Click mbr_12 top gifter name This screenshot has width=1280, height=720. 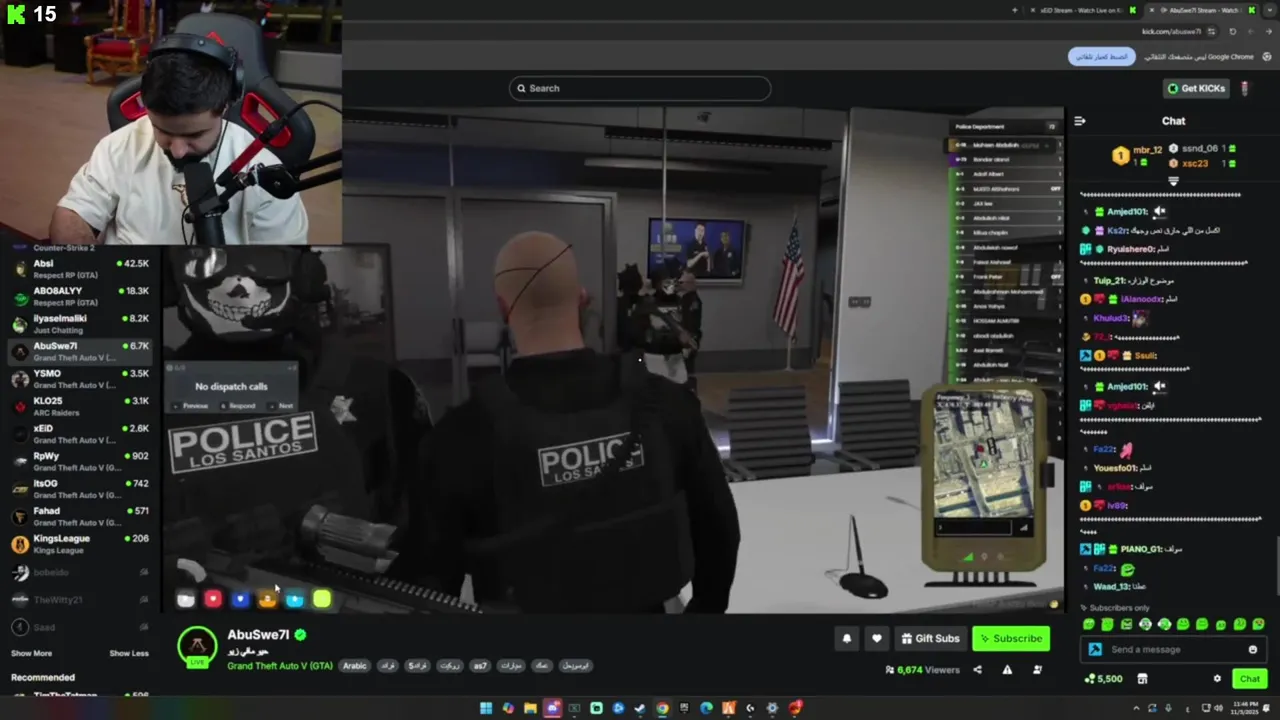click(1147, 151)
